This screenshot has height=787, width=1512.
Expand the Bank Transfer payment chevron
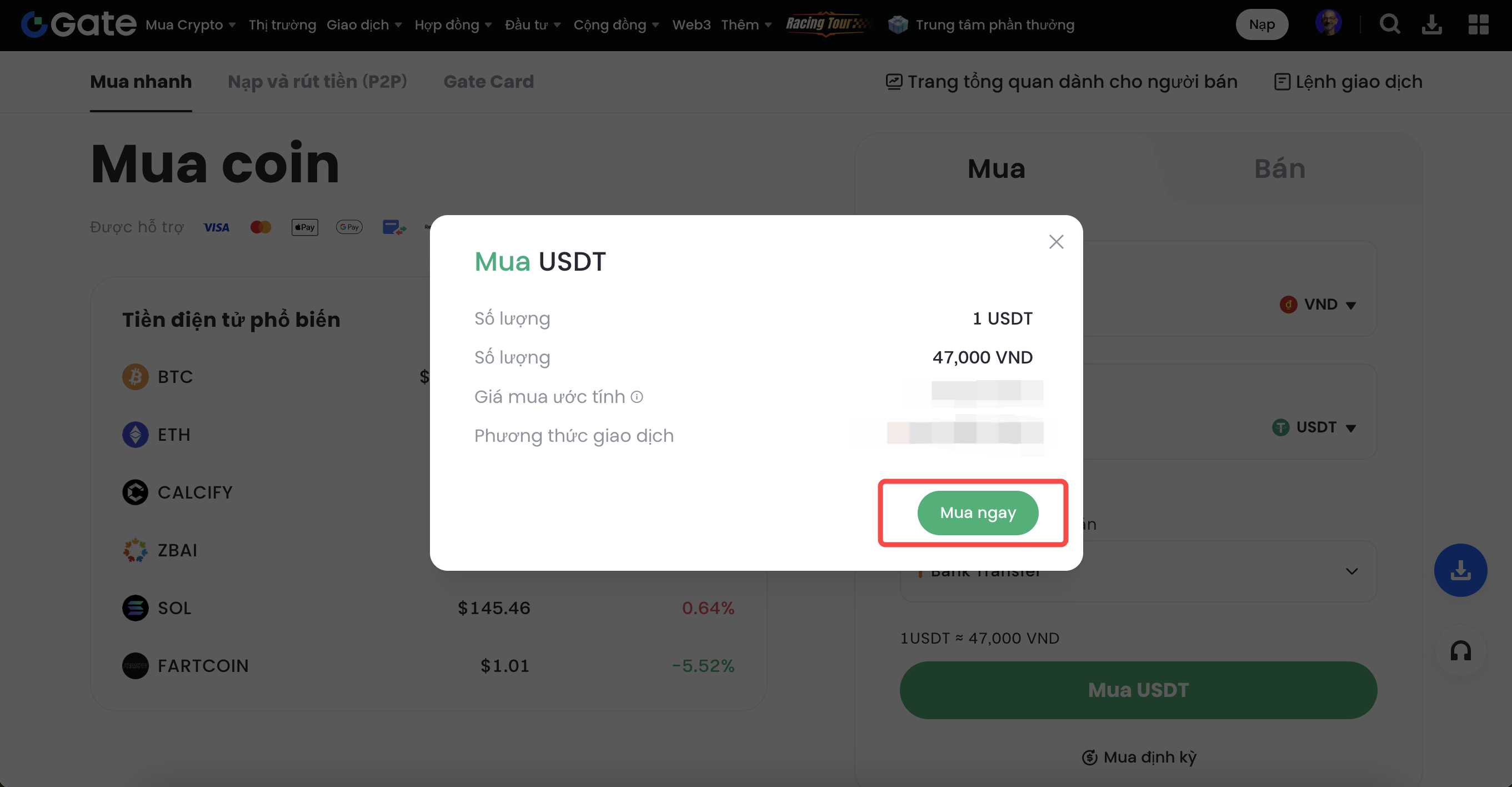[x=1352, y=571]
